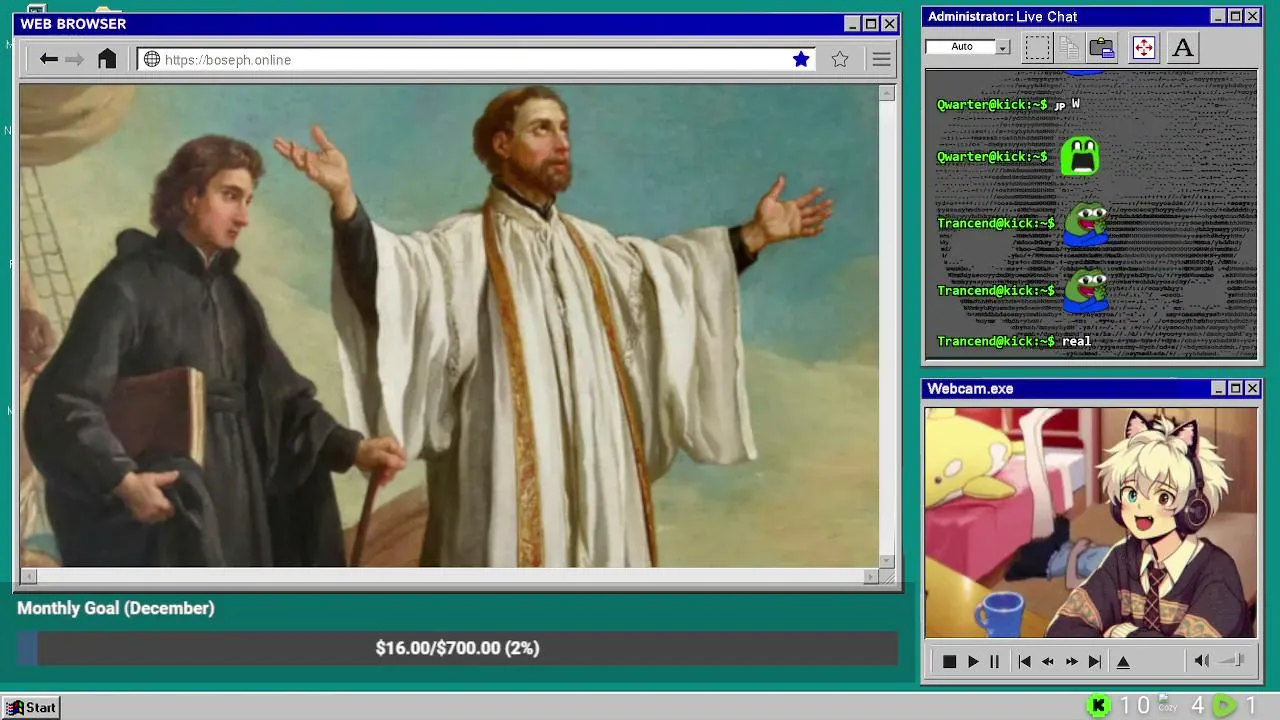1280x720 pixels.
Task: Click the red four-arrows move icon
Action: pyautogui.click(x=1144, y=47)
